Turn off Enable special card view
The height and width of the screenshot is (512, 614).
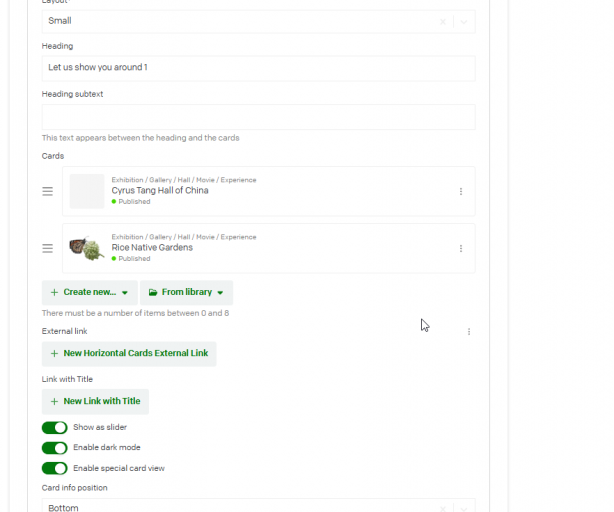(54, 468)
